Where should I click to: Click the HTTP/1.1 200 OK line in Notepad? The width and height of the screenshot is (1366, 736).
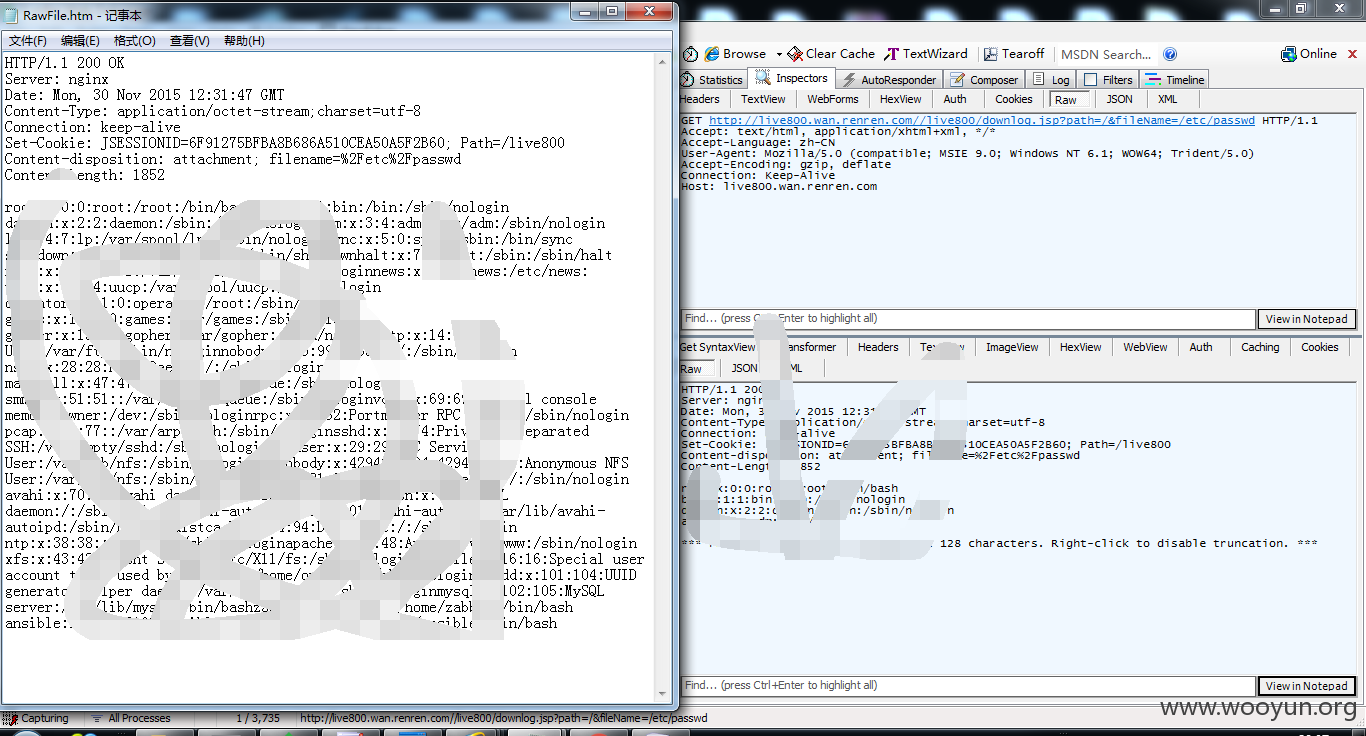(x=65, y=63)
